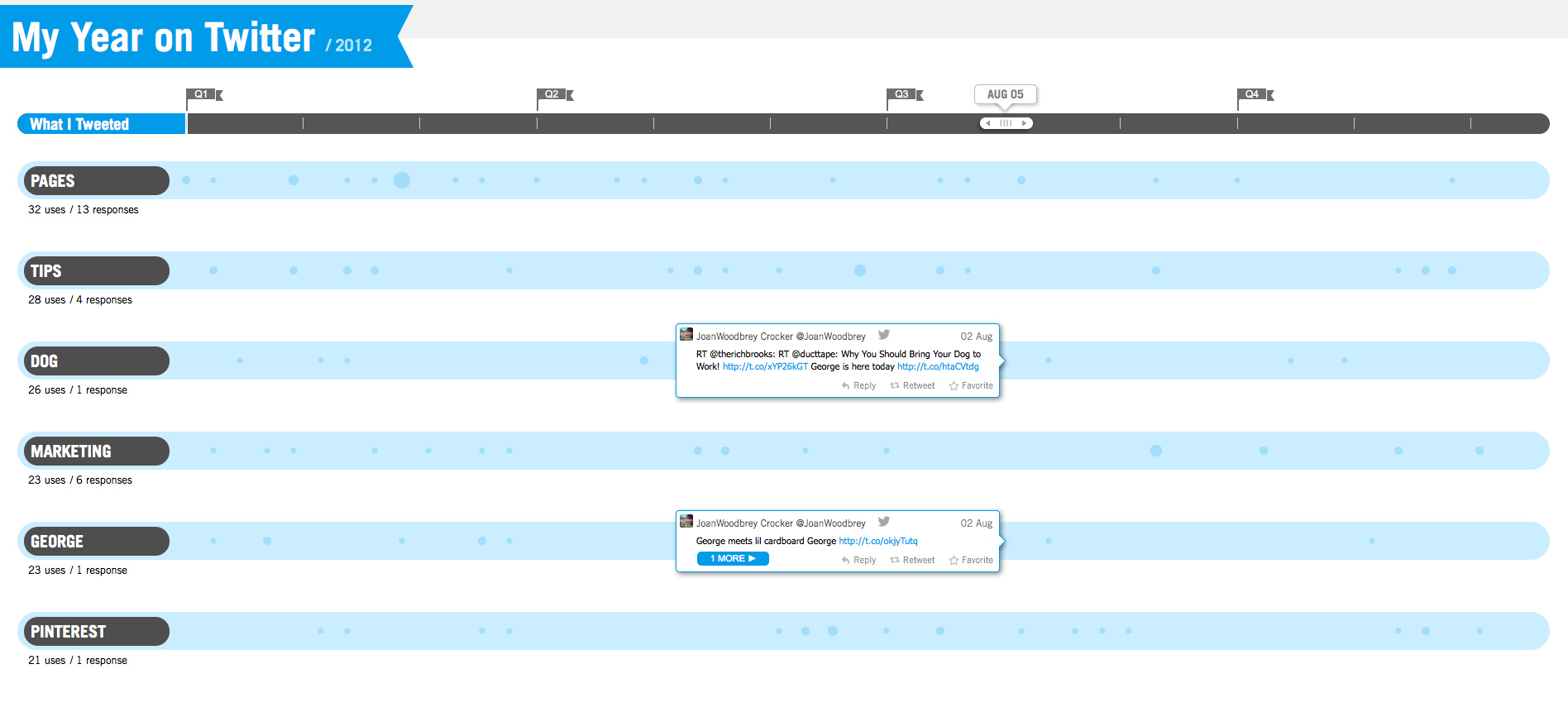This screenshot has width=1568, height=712.
Task: Click the Twitter bird icon in George tweet
Action: 884,522
